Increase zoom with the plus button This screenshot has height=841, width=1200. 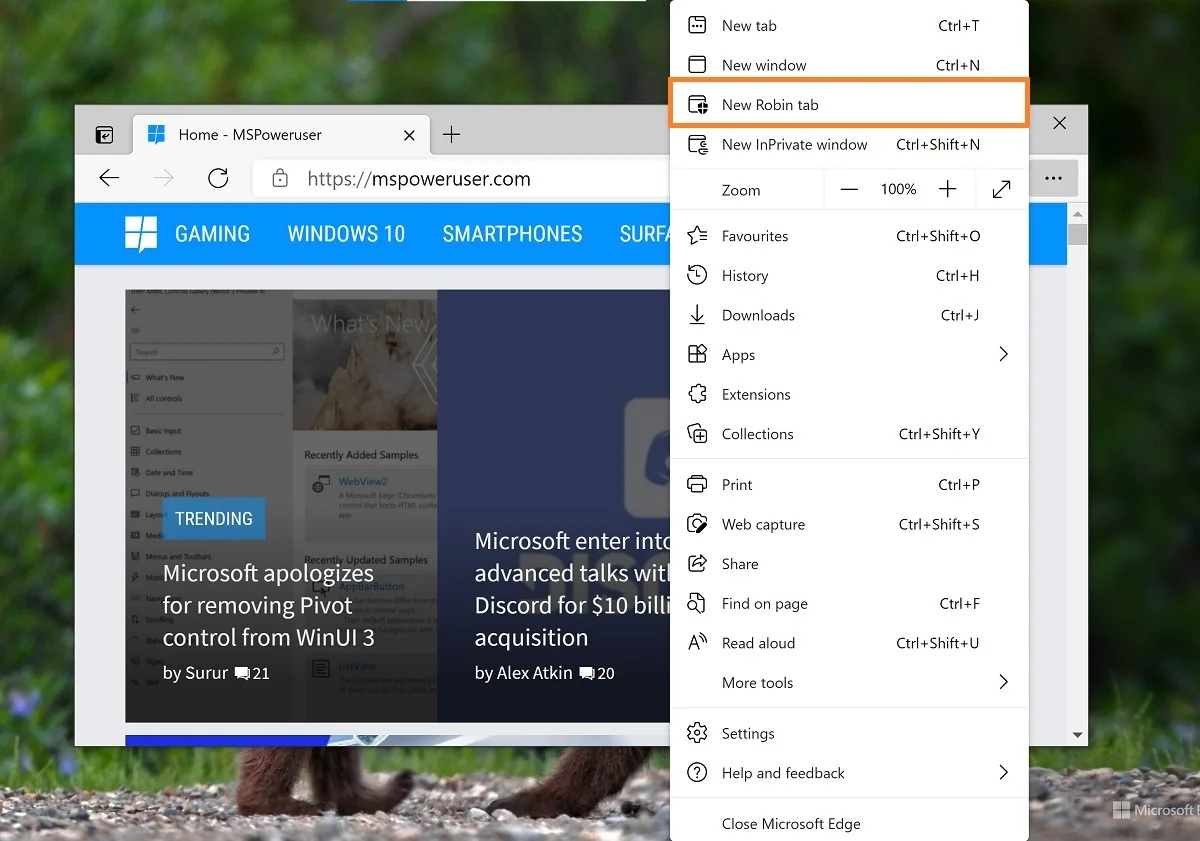coord(948,189)
